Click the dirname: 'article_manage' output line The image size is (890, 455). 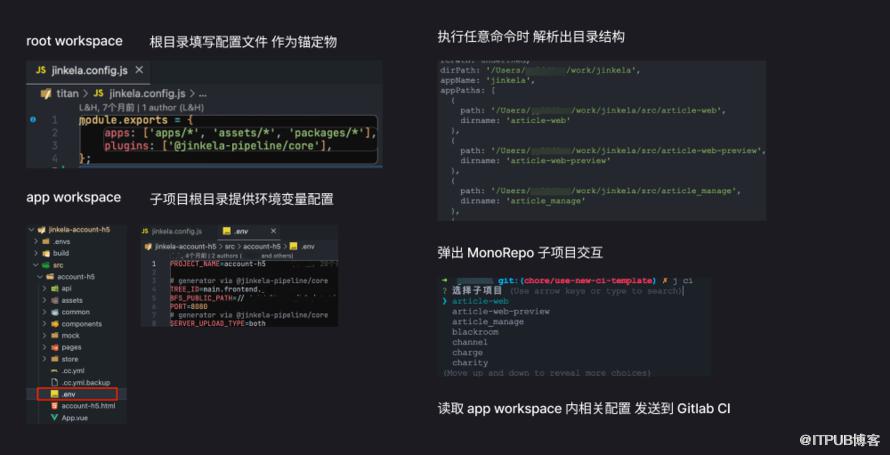coord(523,201)
